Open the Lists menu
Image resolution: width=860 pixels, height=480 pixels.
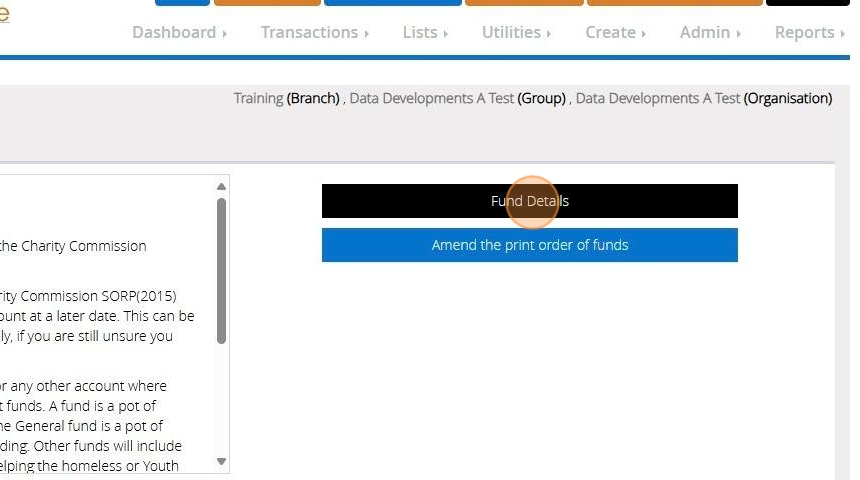425,32
